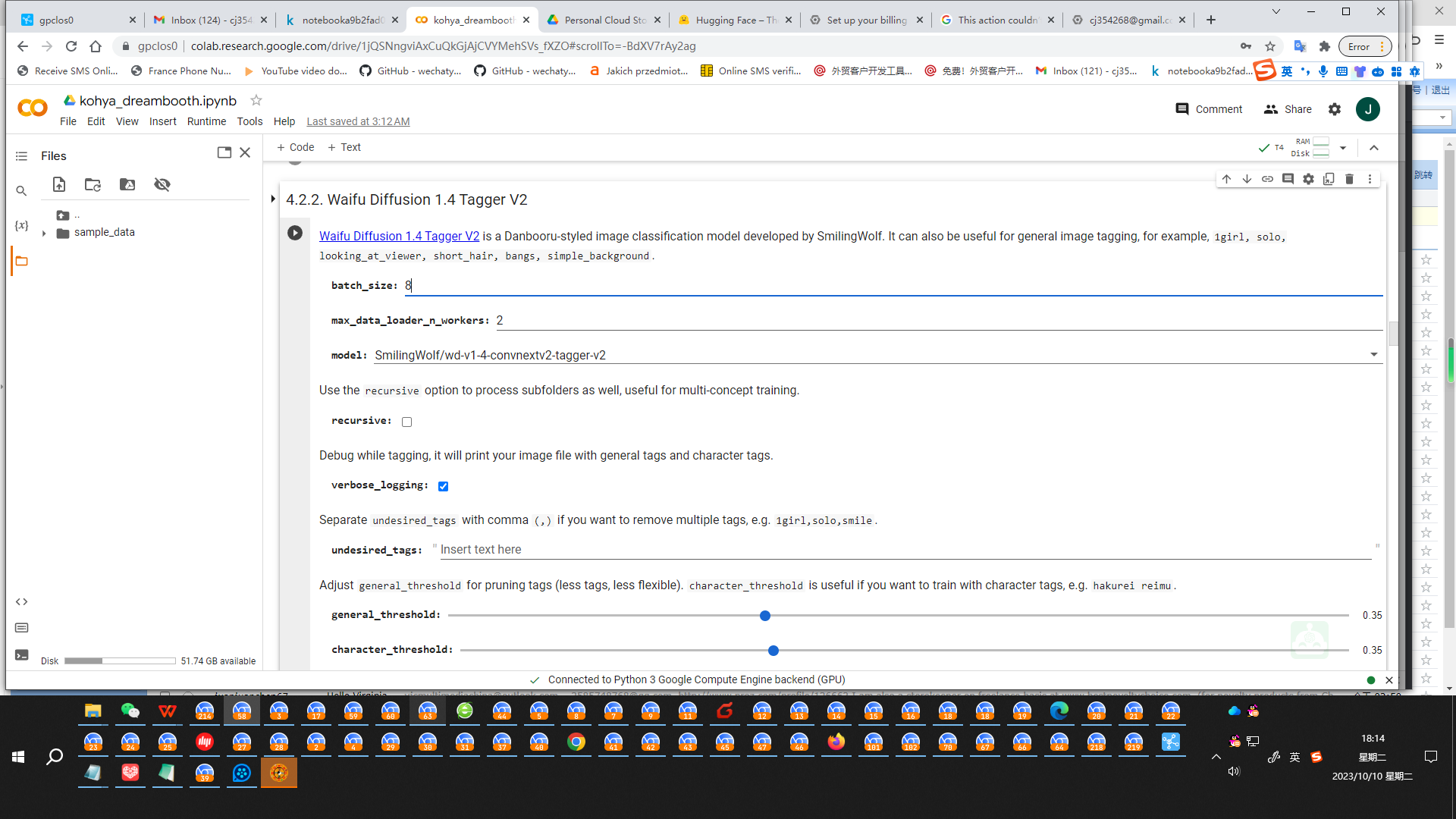Collapse the 4.2.2 Waifu Diffusion section
Image resolution: width=1456 pixels, height=819 pixels.
(273, 199)
